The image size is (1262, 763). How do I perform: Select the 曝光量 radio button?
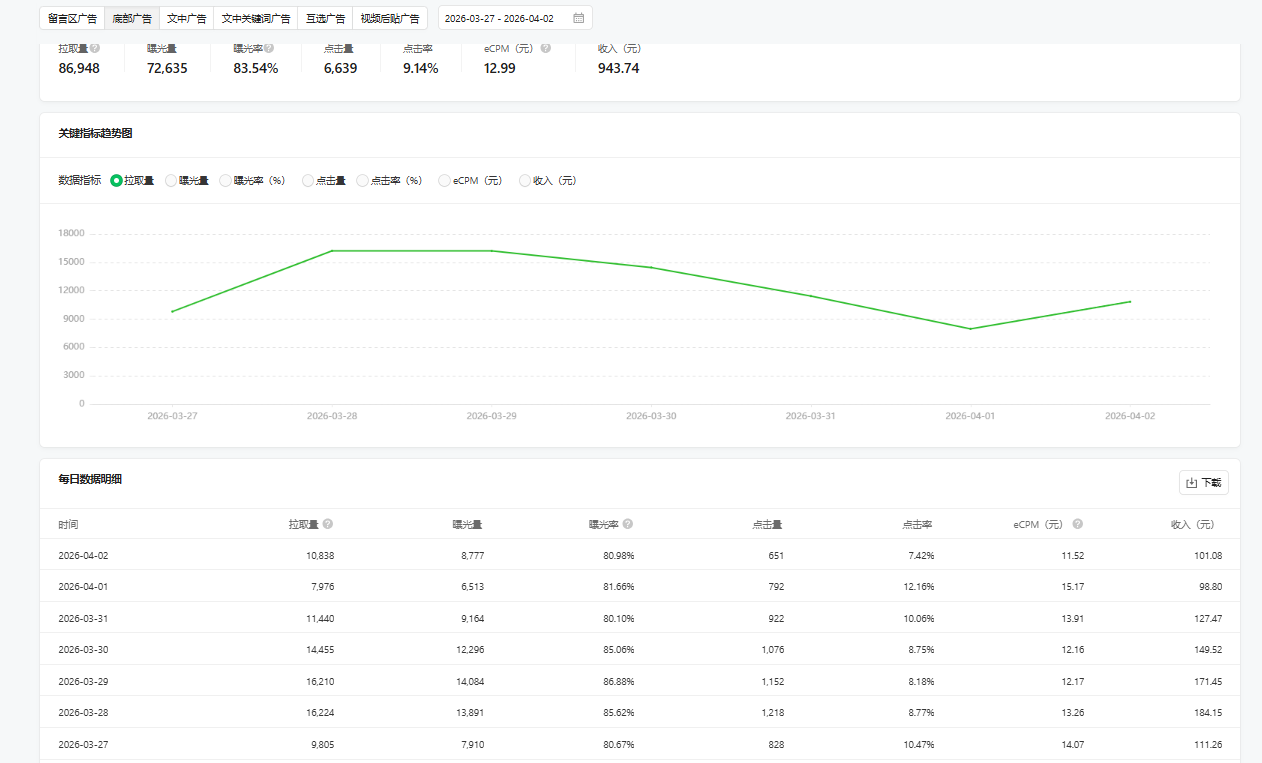(x=171, y=181)
